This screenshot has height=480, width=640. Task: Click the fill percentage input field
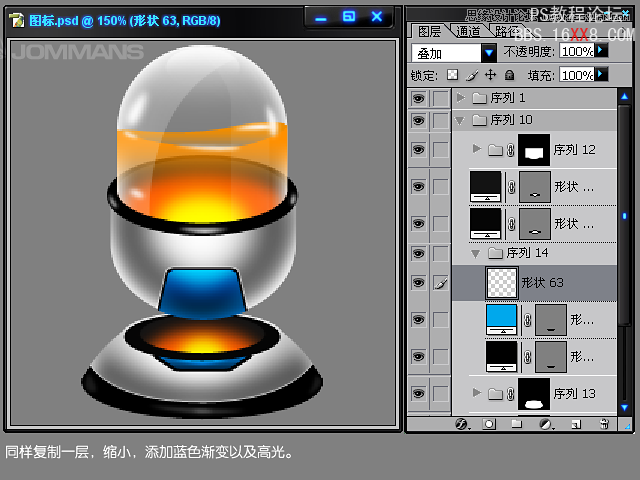pyautogui.click(x=575, y=75)
